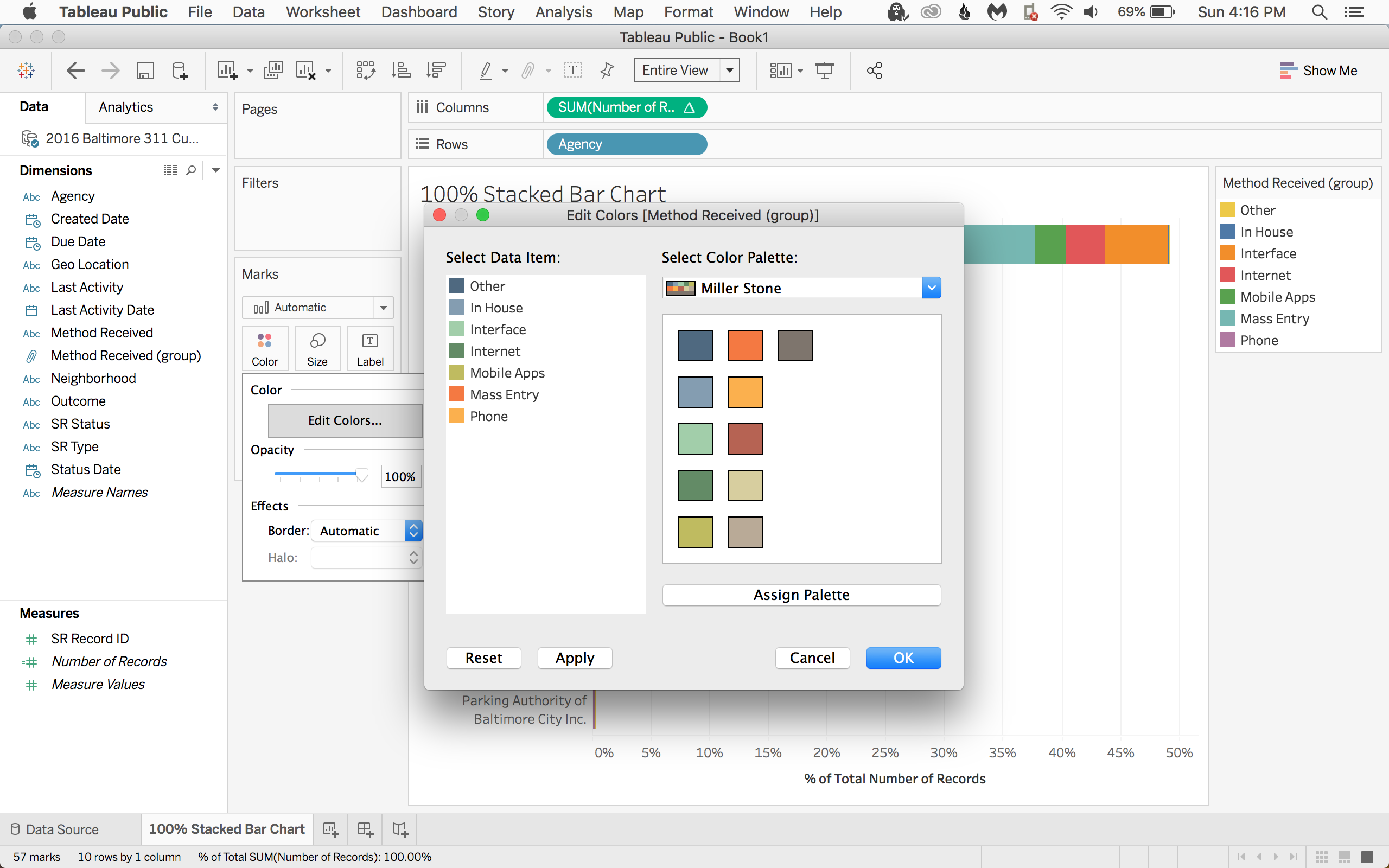Screen dimensions: 1389x868
Task: Click the New Story tab icon at bottom
Action: (400, 829)
